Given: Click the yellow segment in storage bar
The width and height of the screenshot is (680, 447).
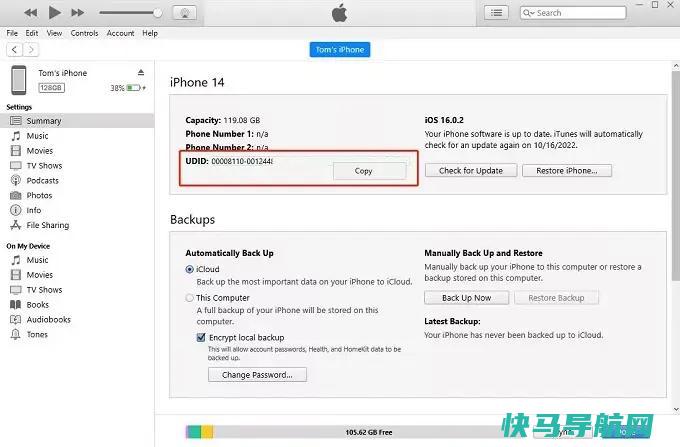Looking at the screenshot, I should pos(207,432).
